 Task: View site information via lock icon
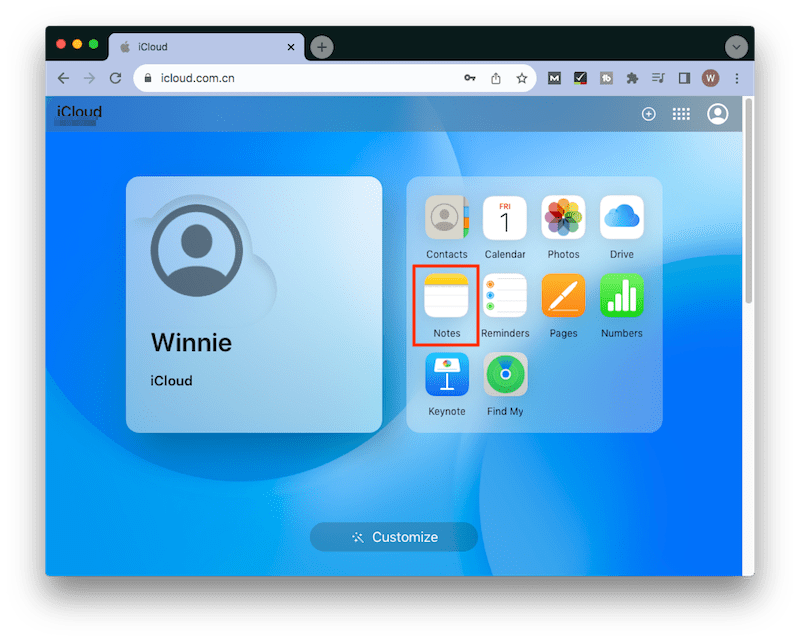point(148,78)
